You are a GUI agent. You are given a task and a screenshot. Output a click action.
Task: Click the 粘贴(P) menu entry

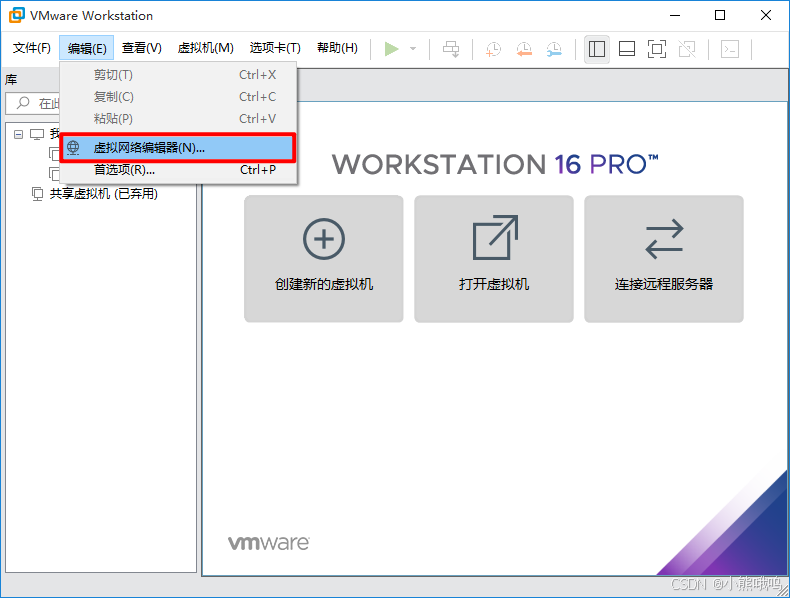(x=178, y=119)
